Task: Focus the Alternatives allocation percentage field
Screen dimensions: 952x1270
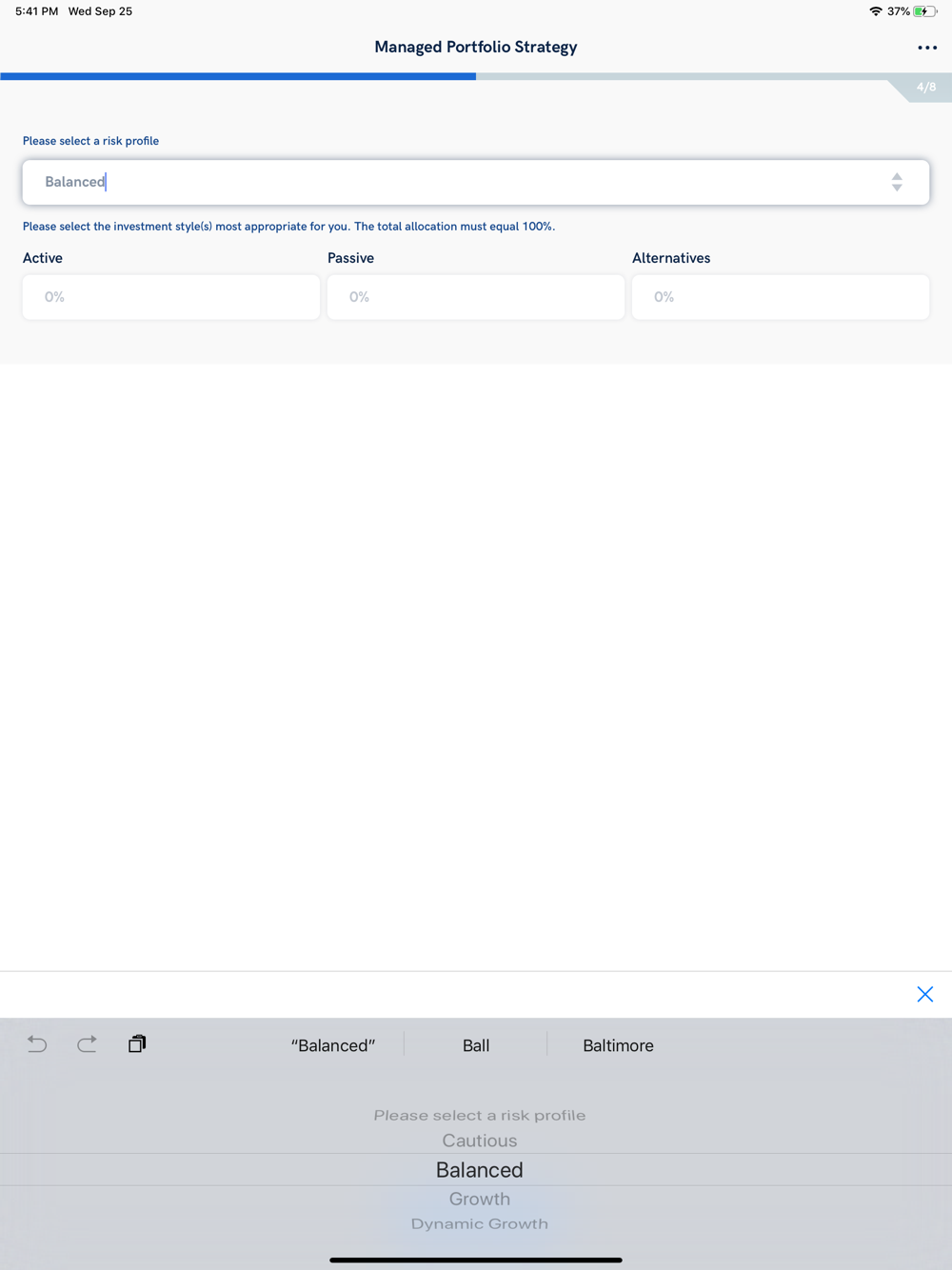Action: tap(781, 297)
